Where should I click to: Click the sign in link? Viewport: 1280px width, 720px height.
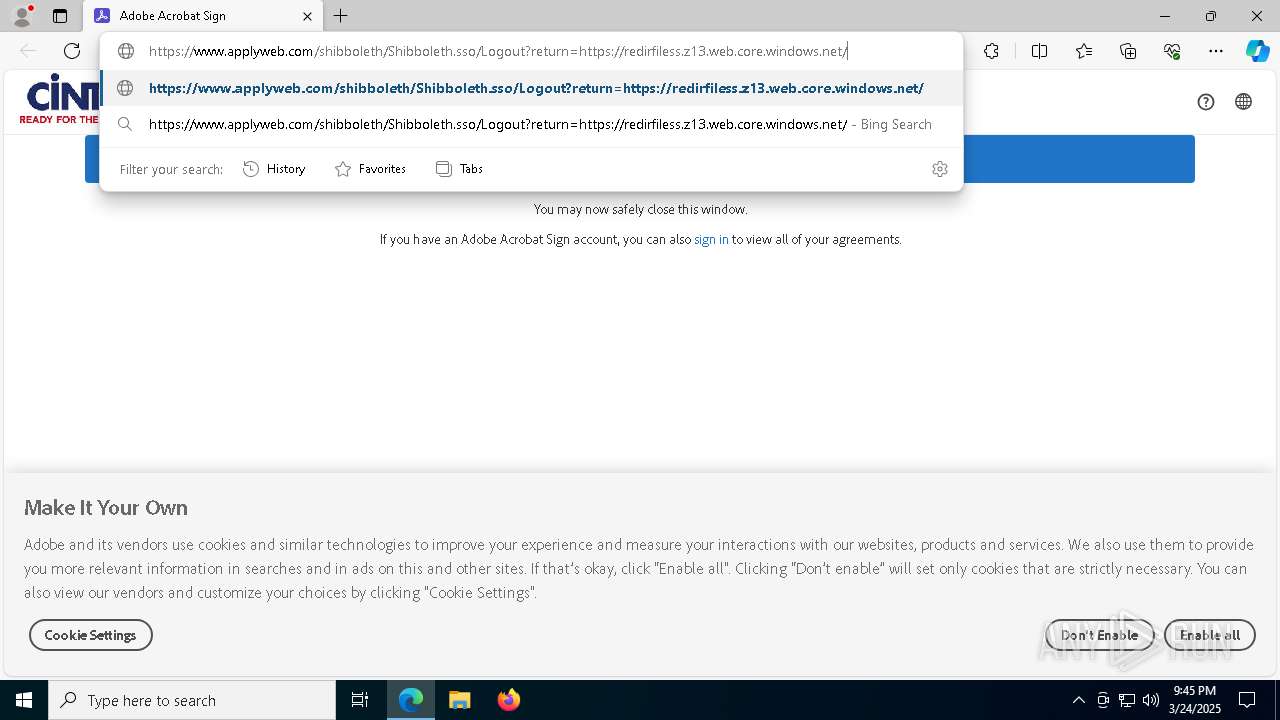pos(711,239)
